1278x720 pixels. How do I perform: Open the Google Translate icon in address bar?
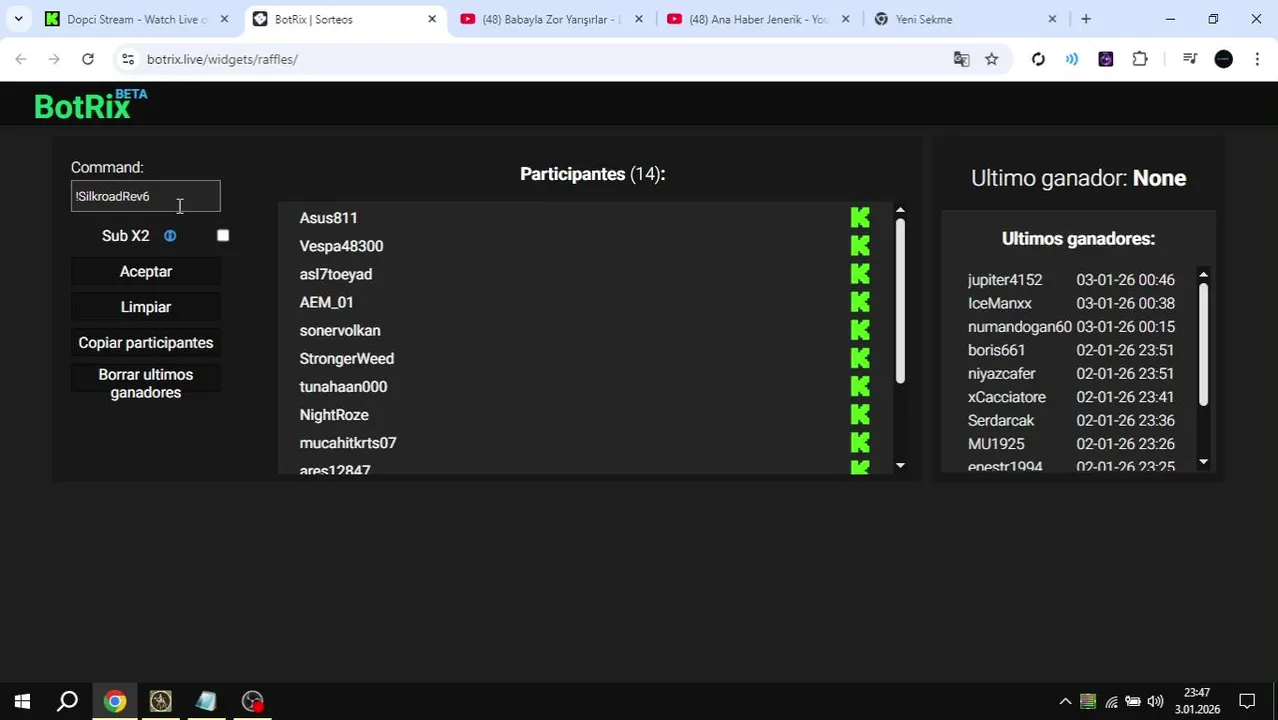click(961, 59)
